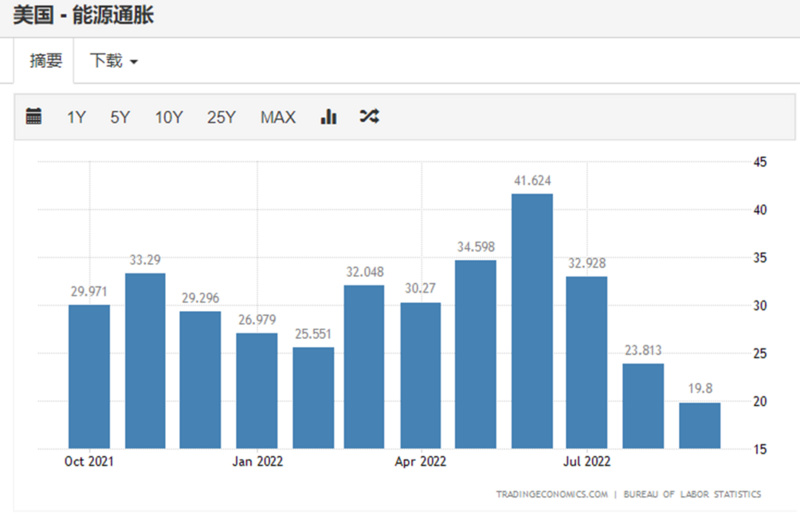The image size is (800, 516).
Task: Show MAX historical data range
Action: (x=278, y=117)
